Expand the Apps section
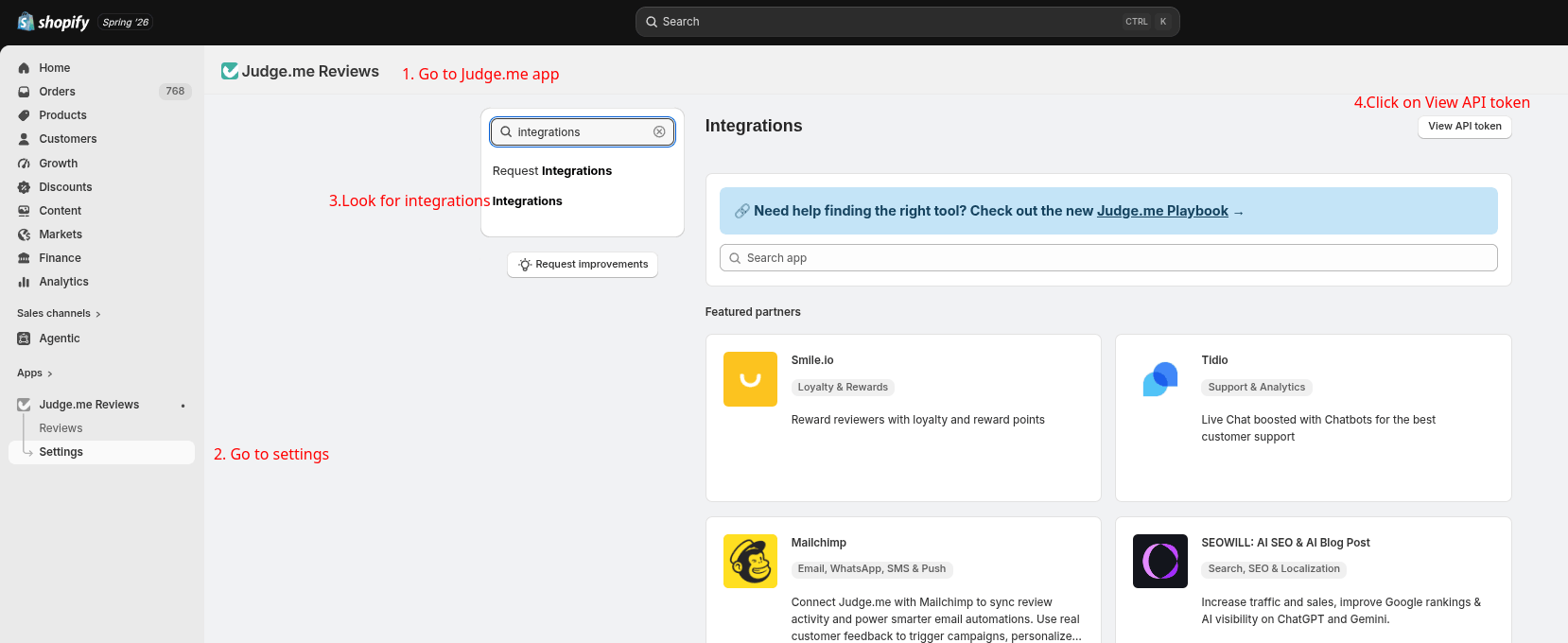 tap(35, 374)
